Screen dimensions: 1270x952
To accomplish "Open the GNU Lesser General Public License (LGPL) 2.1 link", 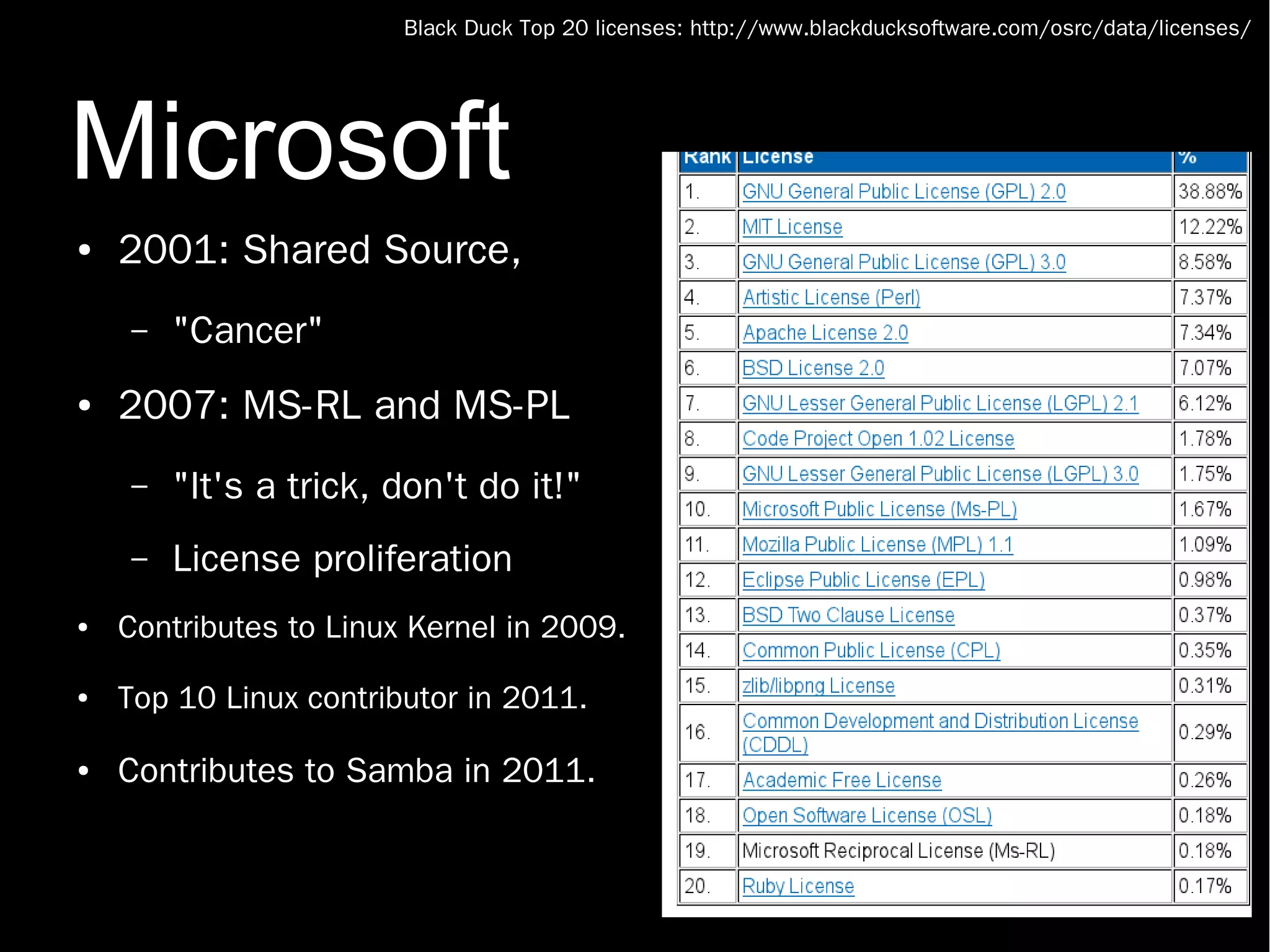I will [x=940, y=404].
